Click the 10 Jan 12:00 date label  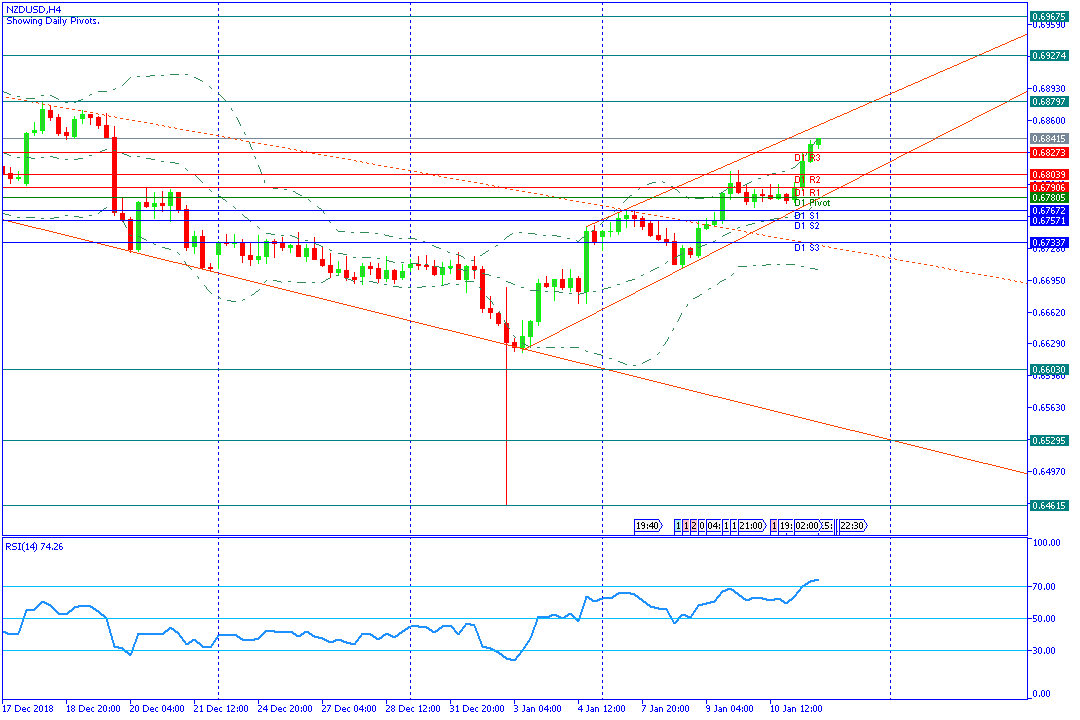796,708
